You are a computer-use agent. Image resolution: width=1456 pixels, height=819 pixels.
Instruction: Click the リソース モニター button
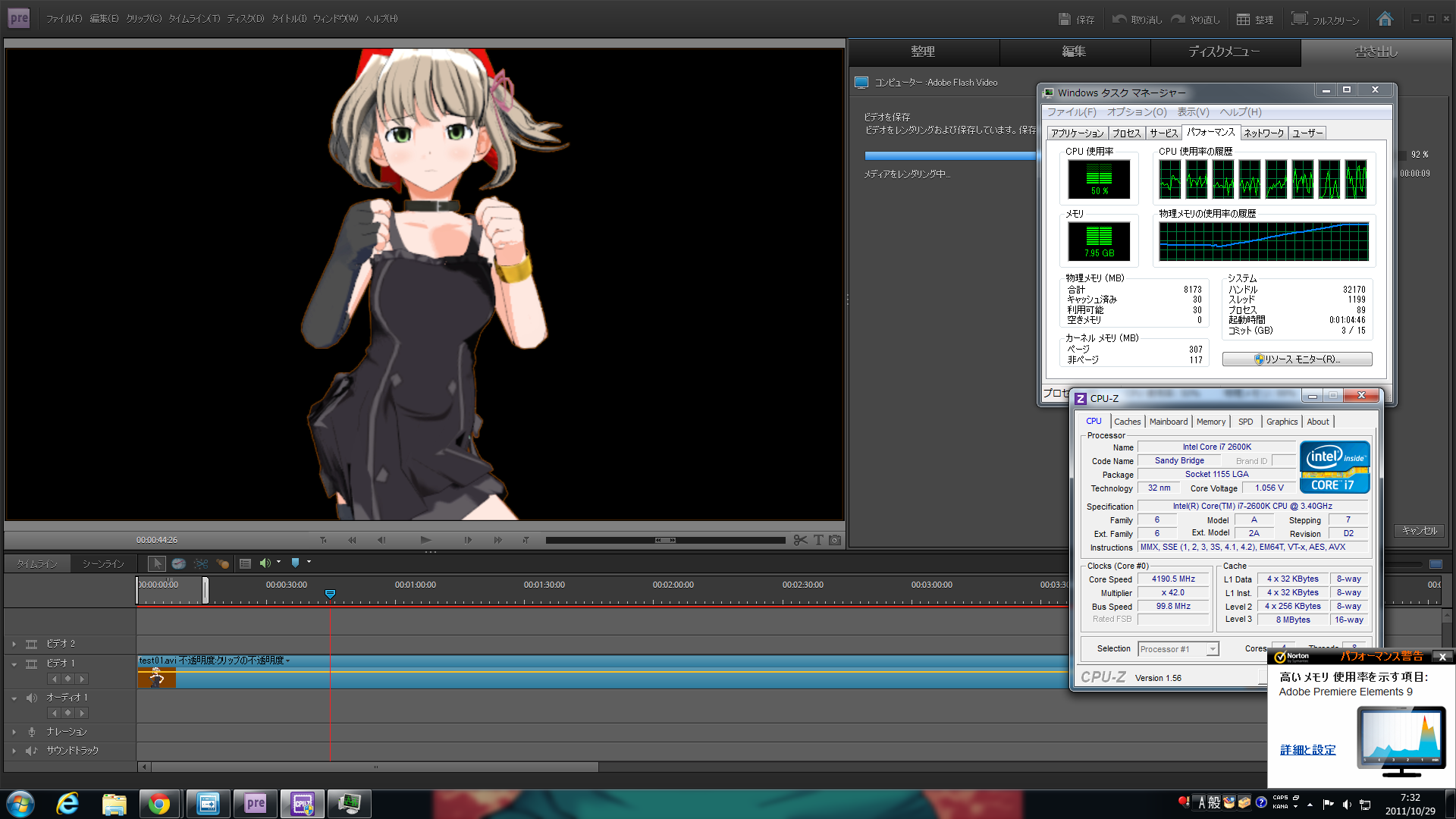pyautogui.click(x=1297, y=359)
